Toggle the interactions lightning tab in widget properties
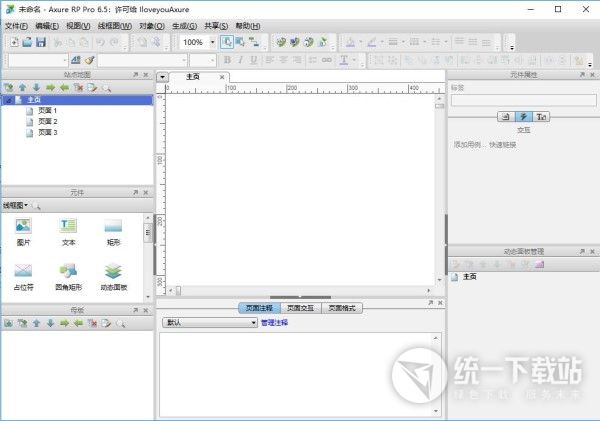 [x=523, y=117]
